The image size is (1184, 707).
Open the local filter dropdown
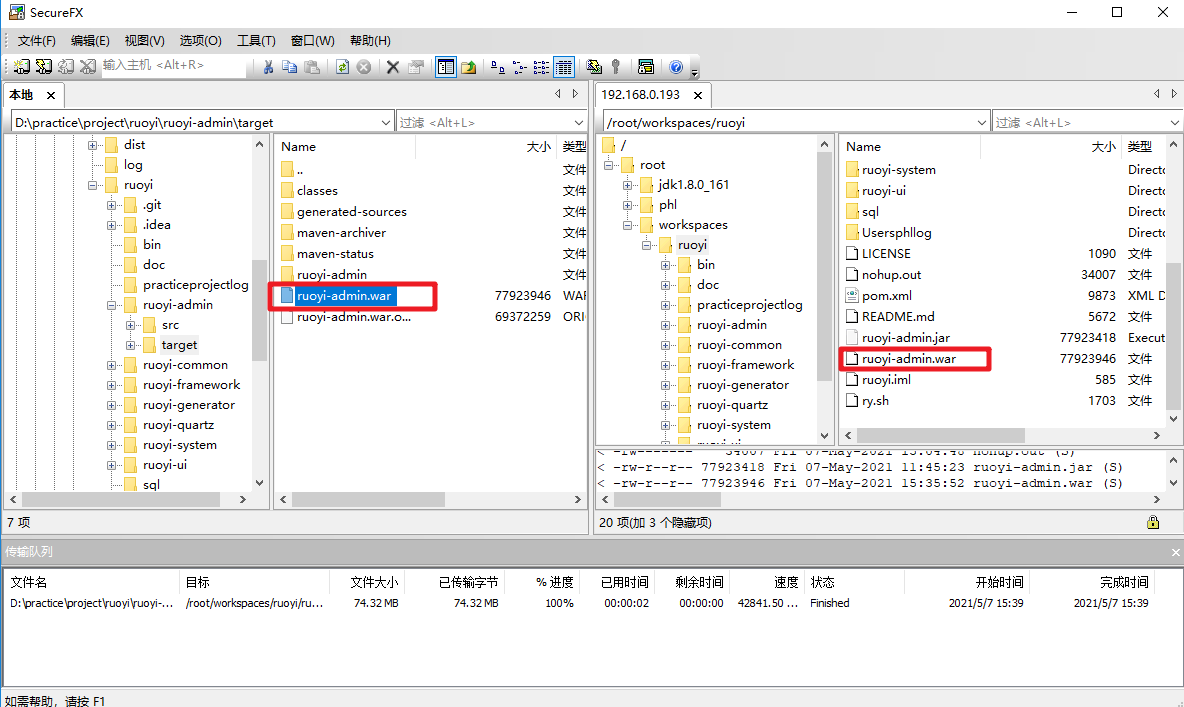coord(579,122)
